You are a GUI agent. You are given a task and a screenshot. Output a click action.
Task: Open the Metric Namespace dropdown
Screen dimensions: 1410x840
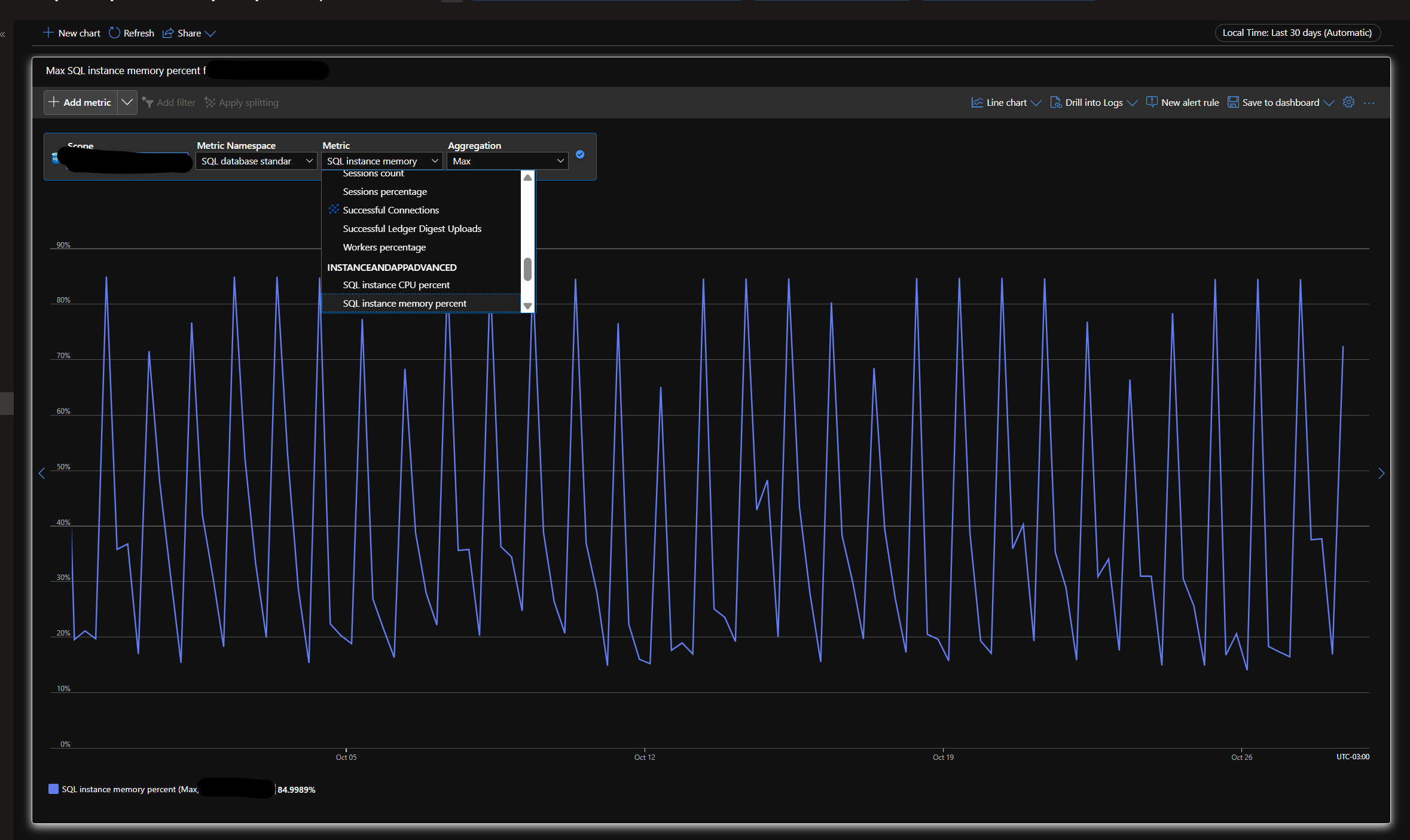click(x=256, y=161)
